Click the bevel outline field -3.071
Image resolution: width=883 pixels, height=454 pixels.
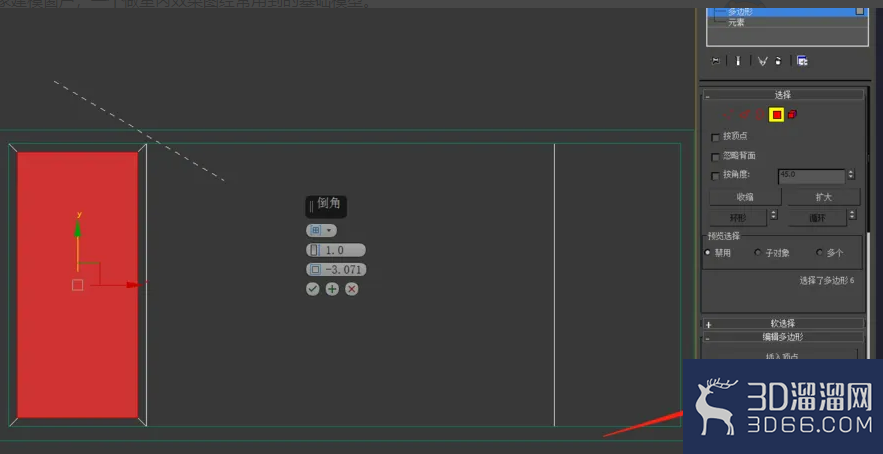point(336,270)
